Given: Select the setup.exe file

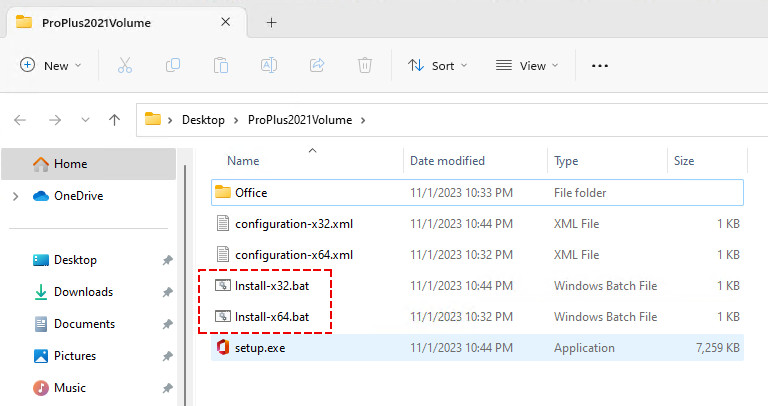Looking at the screenshot, I should (x=477, y=348).
